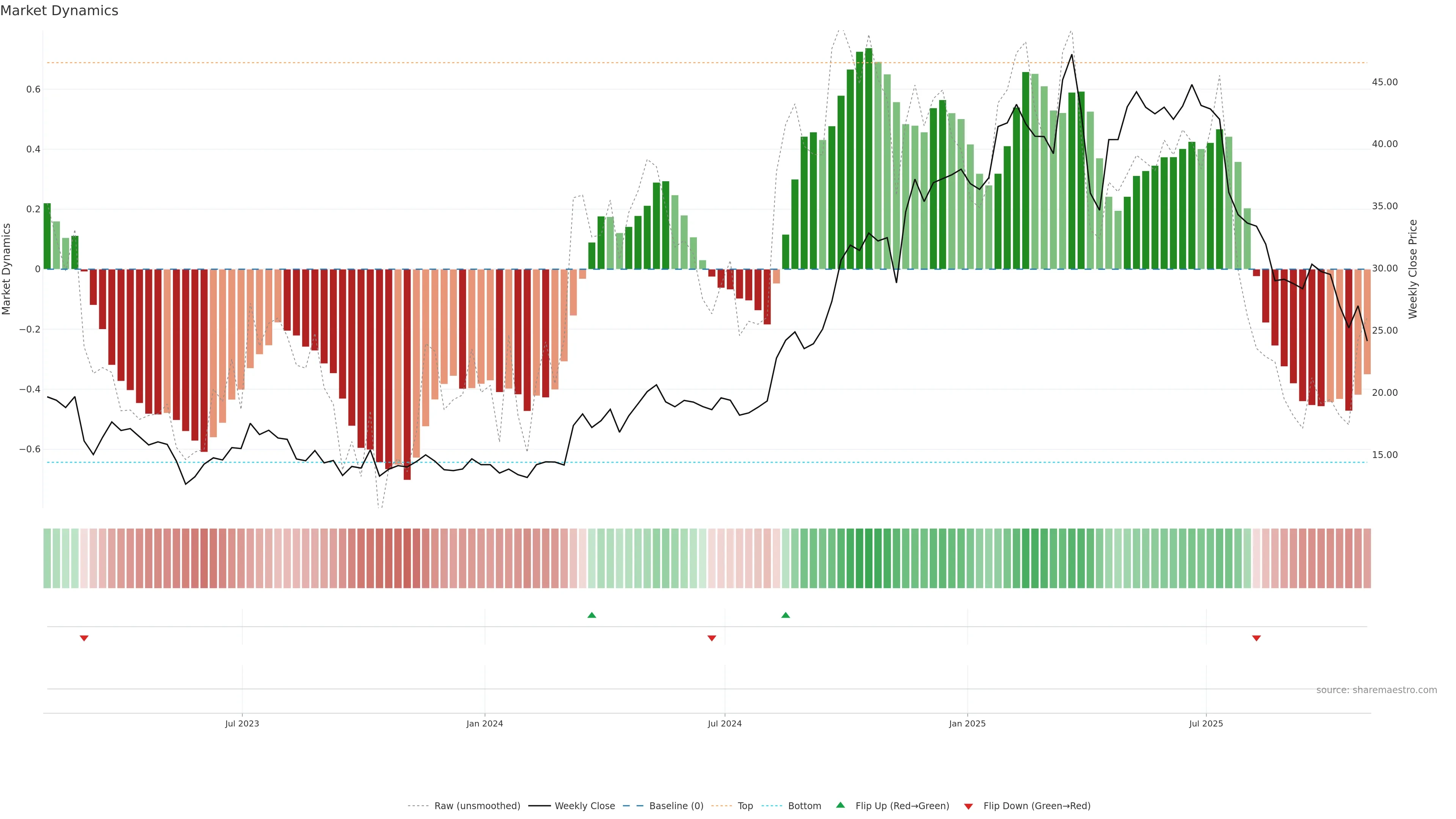Viewport: 1456px width, 819px height.
Task: Click the Jan 2024 axis label
Action: pyautogui.click(x=485, y=723)
